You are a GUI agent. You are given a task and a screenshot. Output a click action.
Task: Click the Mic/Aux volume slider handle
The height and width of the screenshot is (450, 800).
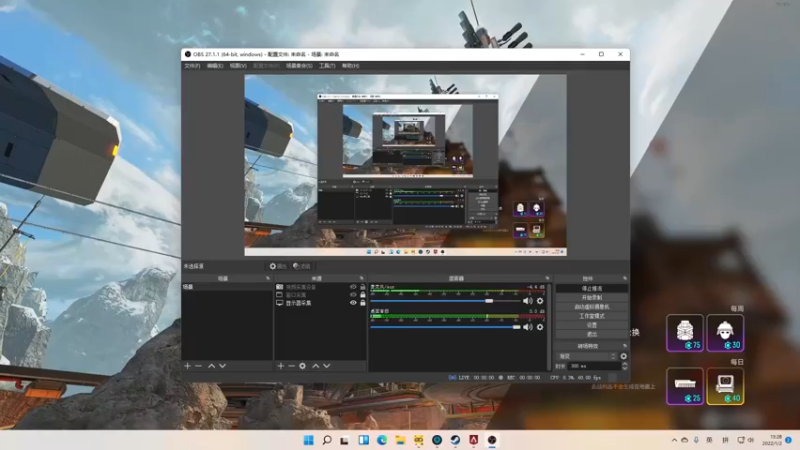pos(489,301)
